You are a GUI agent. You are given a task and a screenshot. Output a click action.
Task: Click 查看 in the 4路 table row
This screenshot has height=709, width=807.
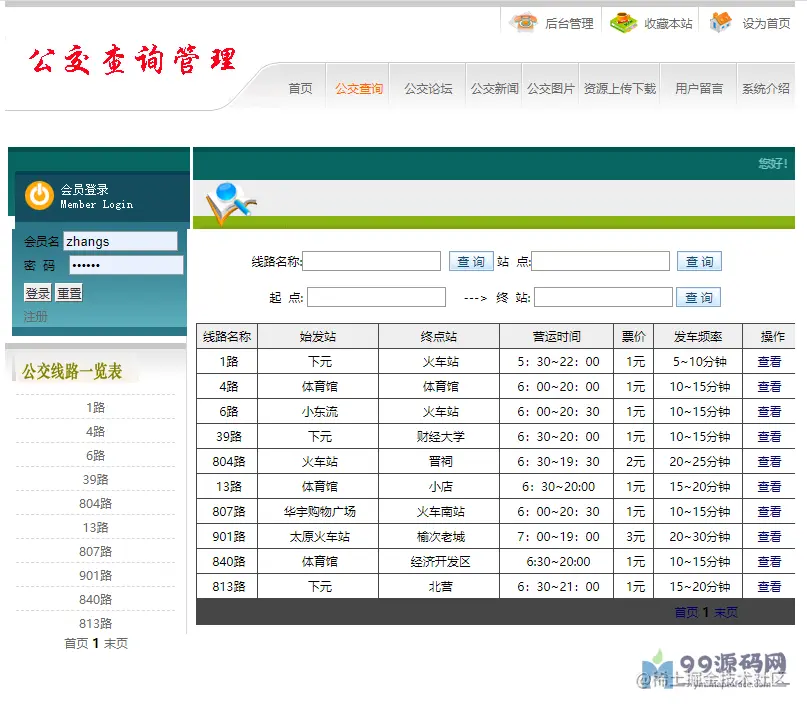point(769,386)
